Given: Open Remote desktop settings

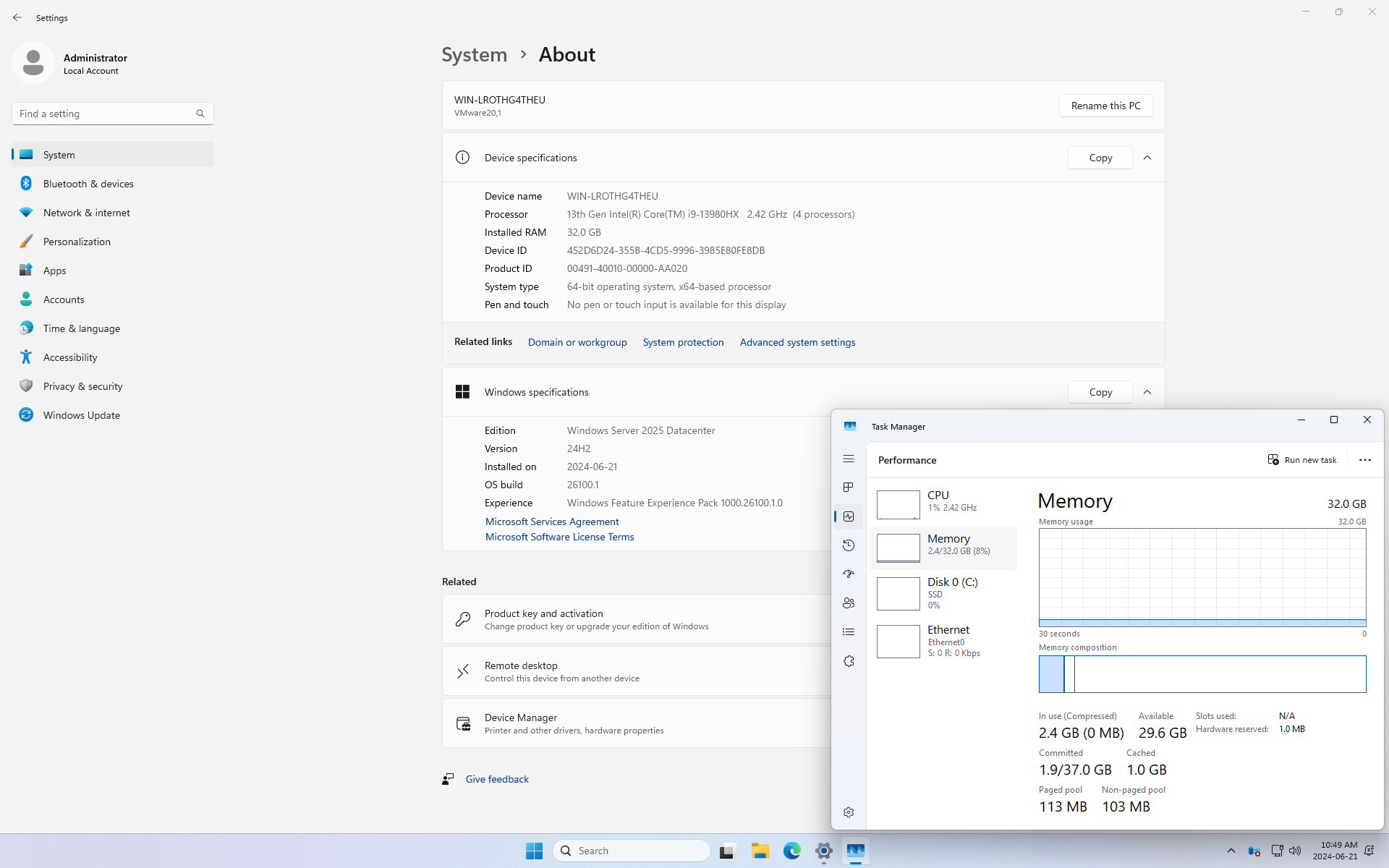Looking at the screenshot, I should coord(637,671).
